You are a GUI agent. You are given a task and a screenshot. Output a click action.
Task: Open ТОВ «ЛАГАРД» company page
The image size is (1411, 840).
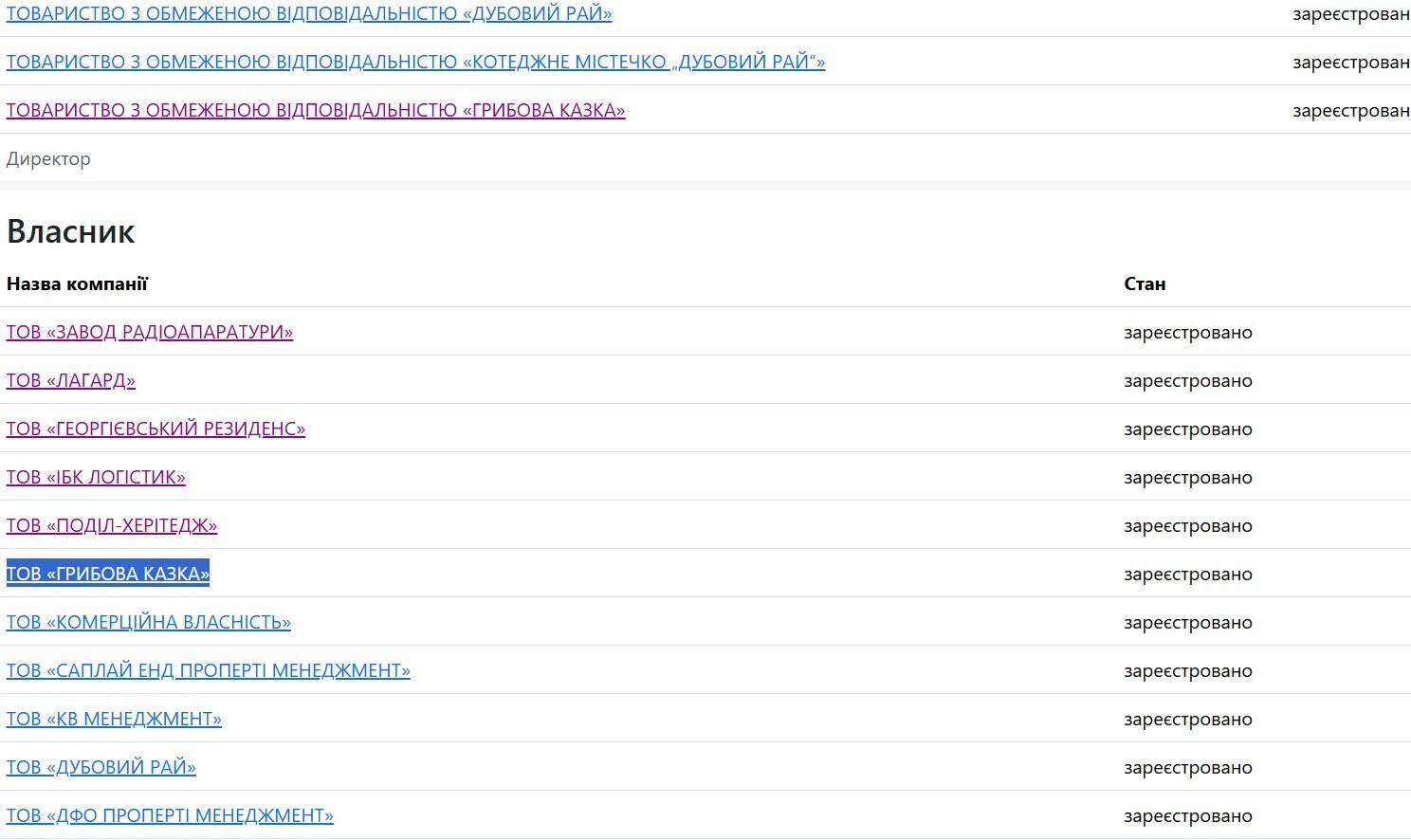click(x=71, y=380)
